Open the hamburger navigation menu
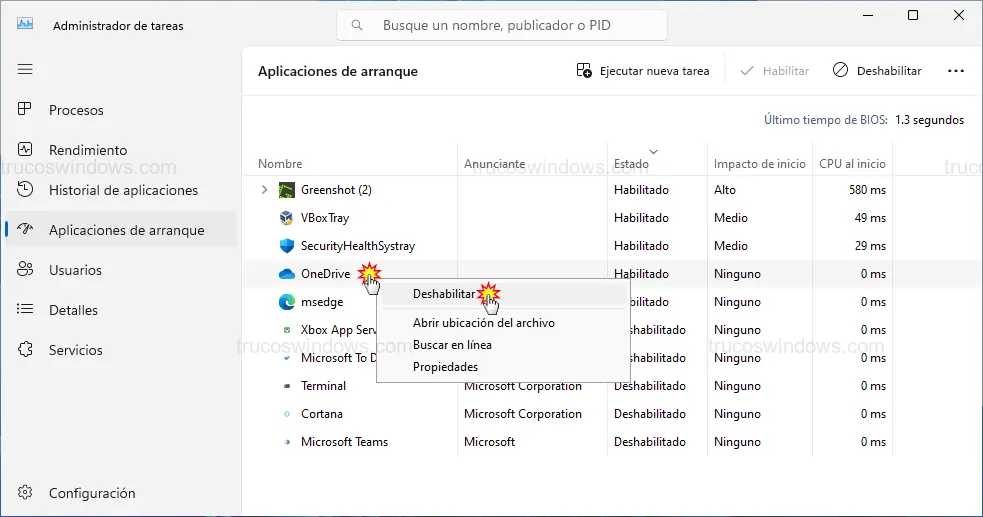Screen dimensions: 983x517 point(25,69)
